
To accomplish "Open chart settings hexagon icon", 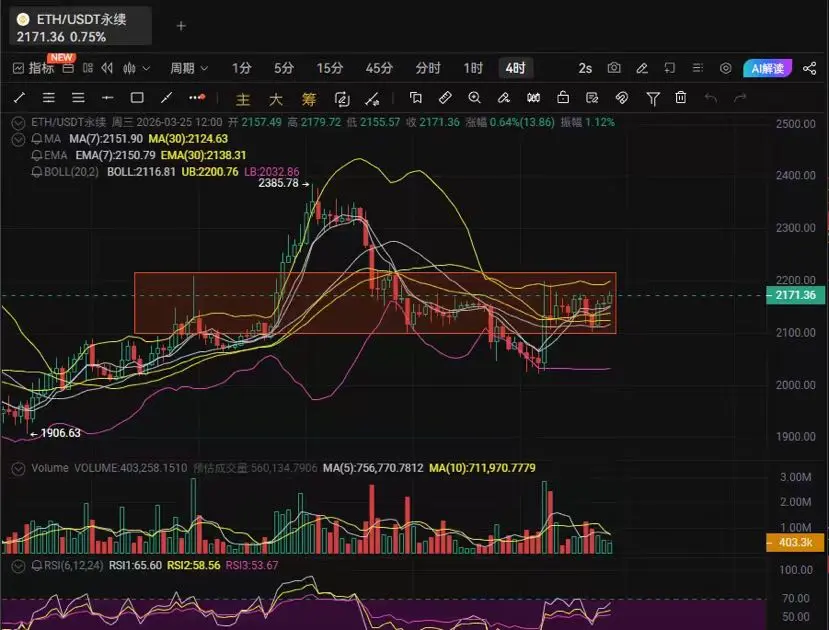I will [726, 68].
